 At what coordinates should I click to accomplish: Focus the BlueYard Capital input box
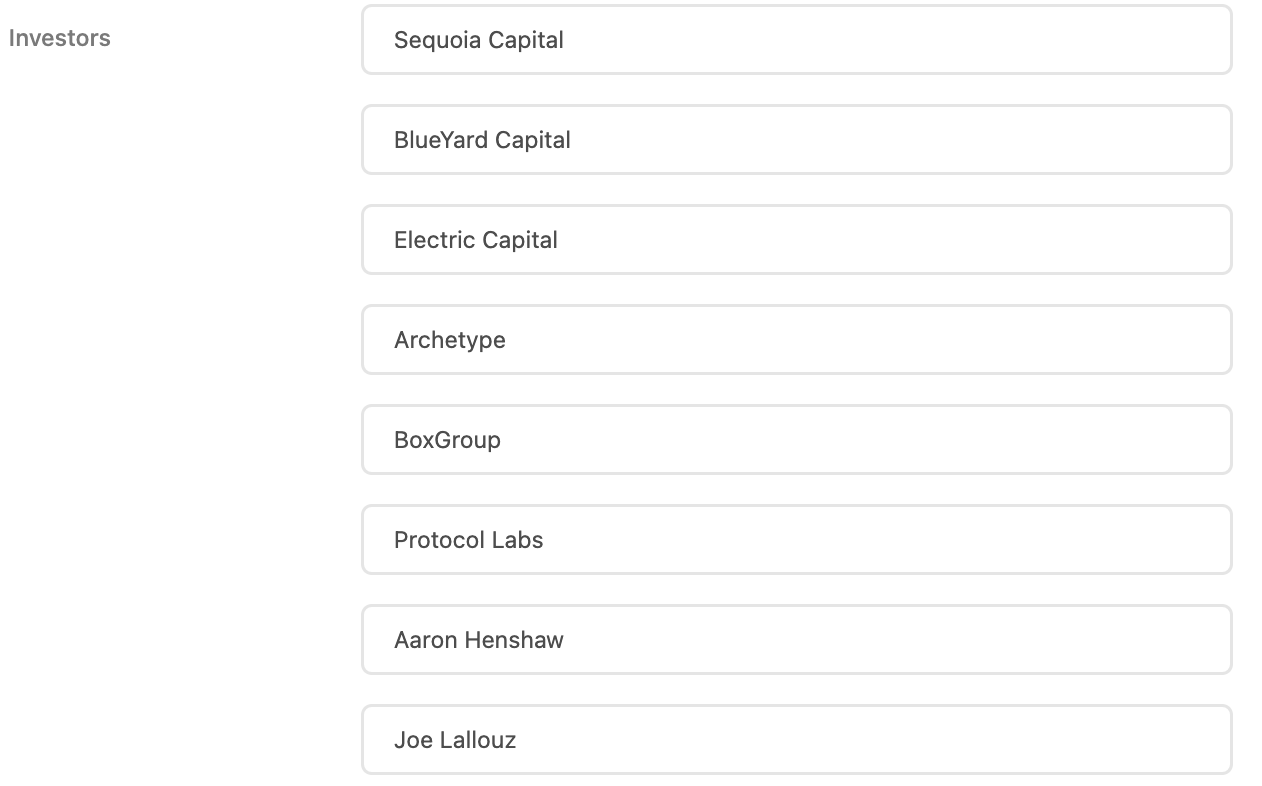796,140
